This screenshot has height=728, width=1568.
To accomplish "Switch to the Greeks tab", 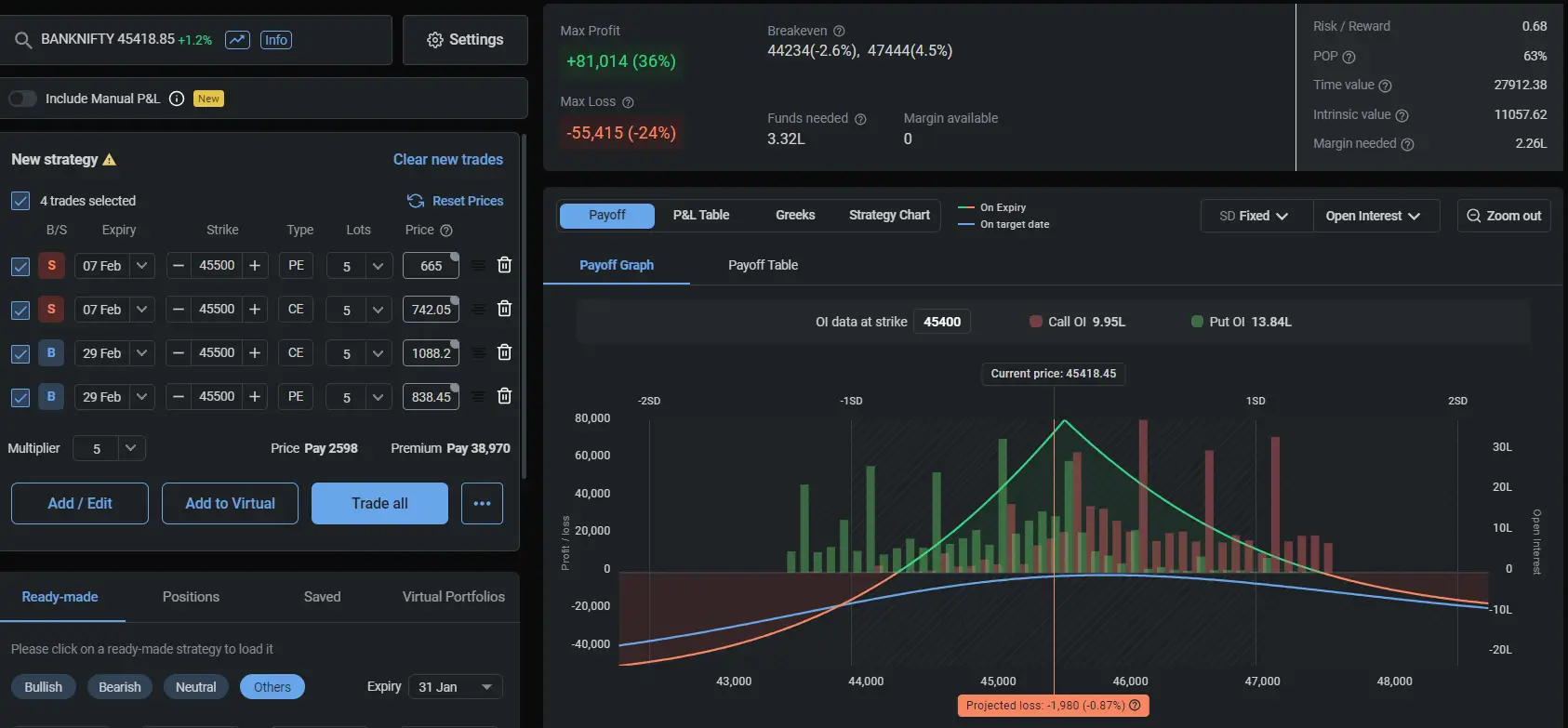I will pos(795,216).
